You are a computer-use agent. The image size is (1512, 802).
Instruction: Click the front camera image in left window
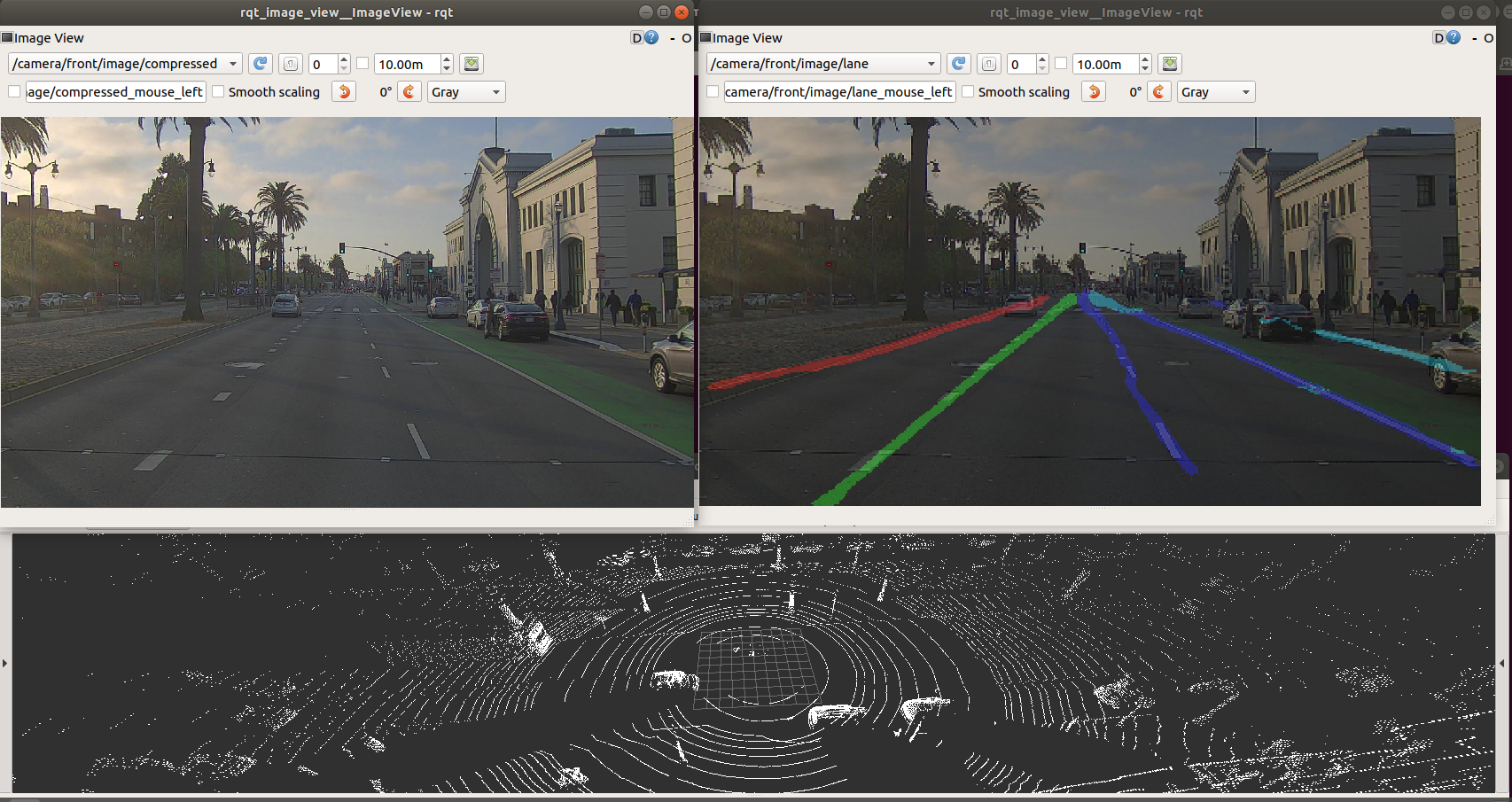(347, 312)
